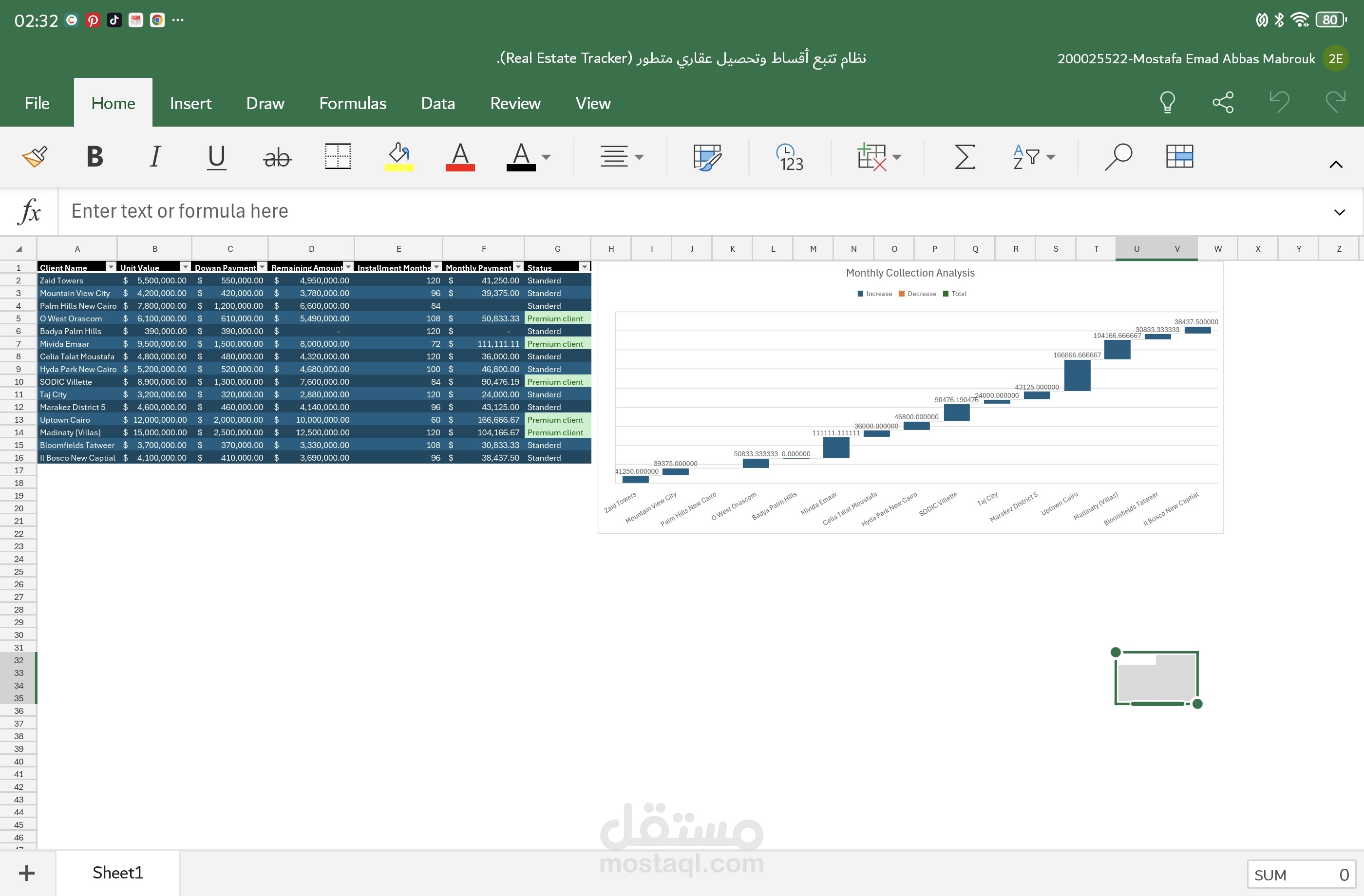The height and width of the screenshot is (896, 1364).
Task: Expand the black font color dropdown arrow
Action: coord(546,157)
